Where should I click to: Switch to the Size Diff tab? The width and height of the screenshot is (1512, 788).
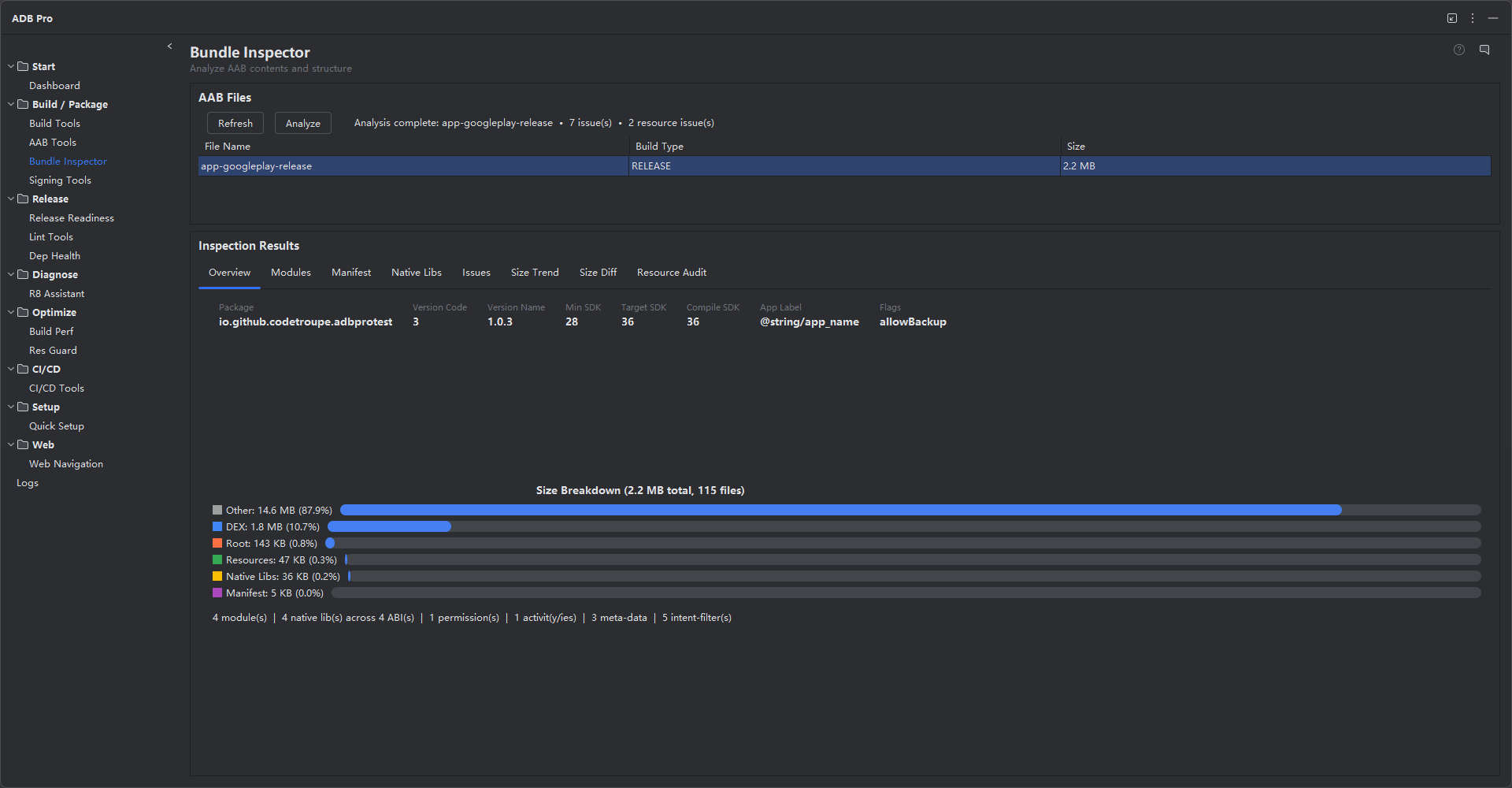tap(598, 273)
